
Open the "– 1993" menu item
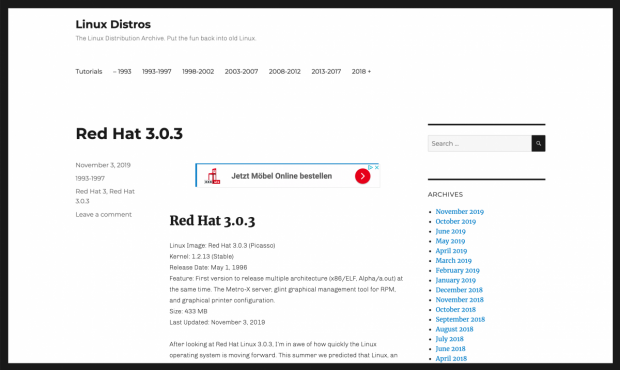pyautogui.click(x=122, y=72)
